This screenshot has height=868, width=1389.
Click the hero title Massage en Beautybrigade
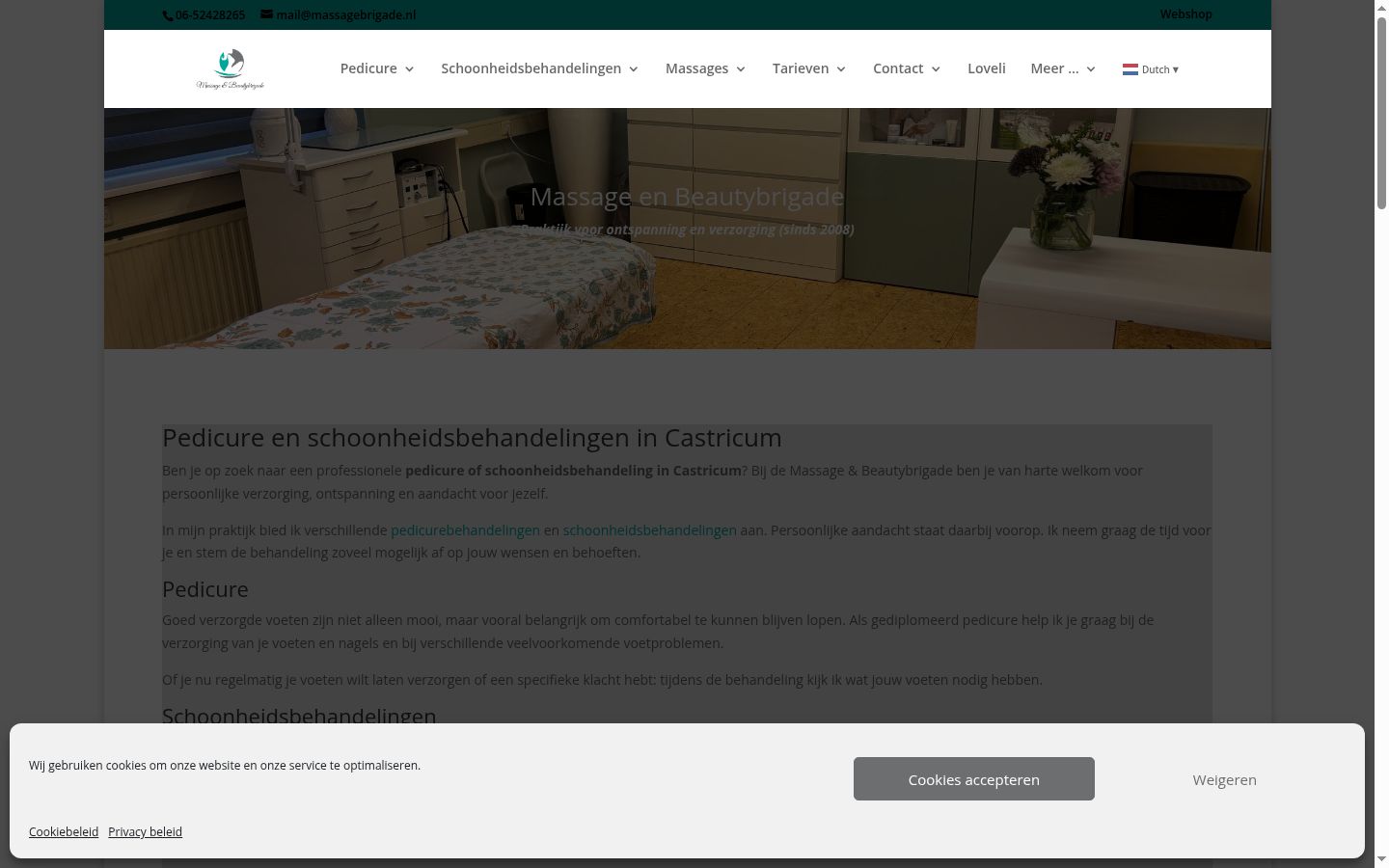pyautogui.click(x=687, y=197)
